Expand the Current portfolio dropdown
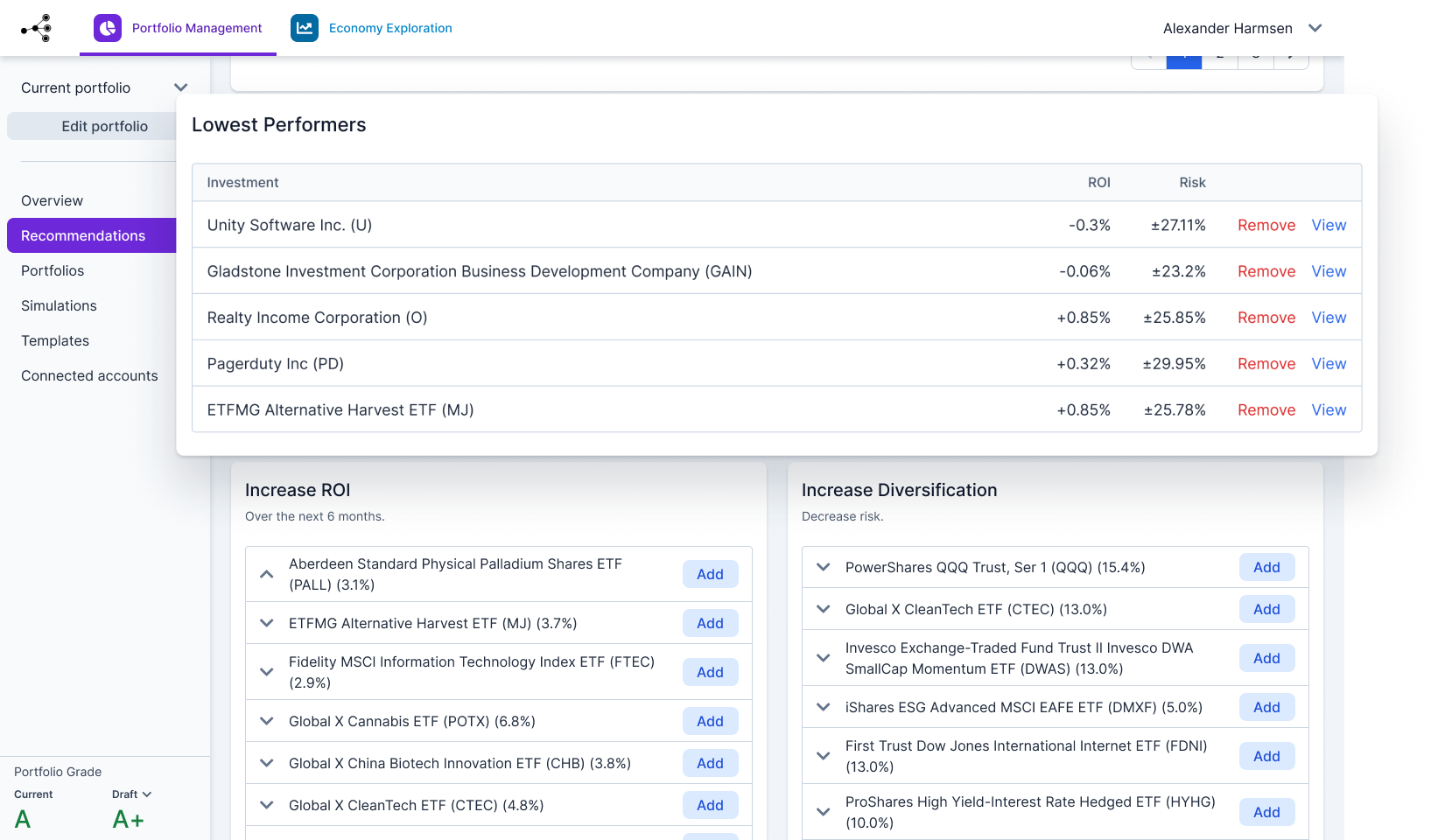1438x840 pixels. point(105,87)
